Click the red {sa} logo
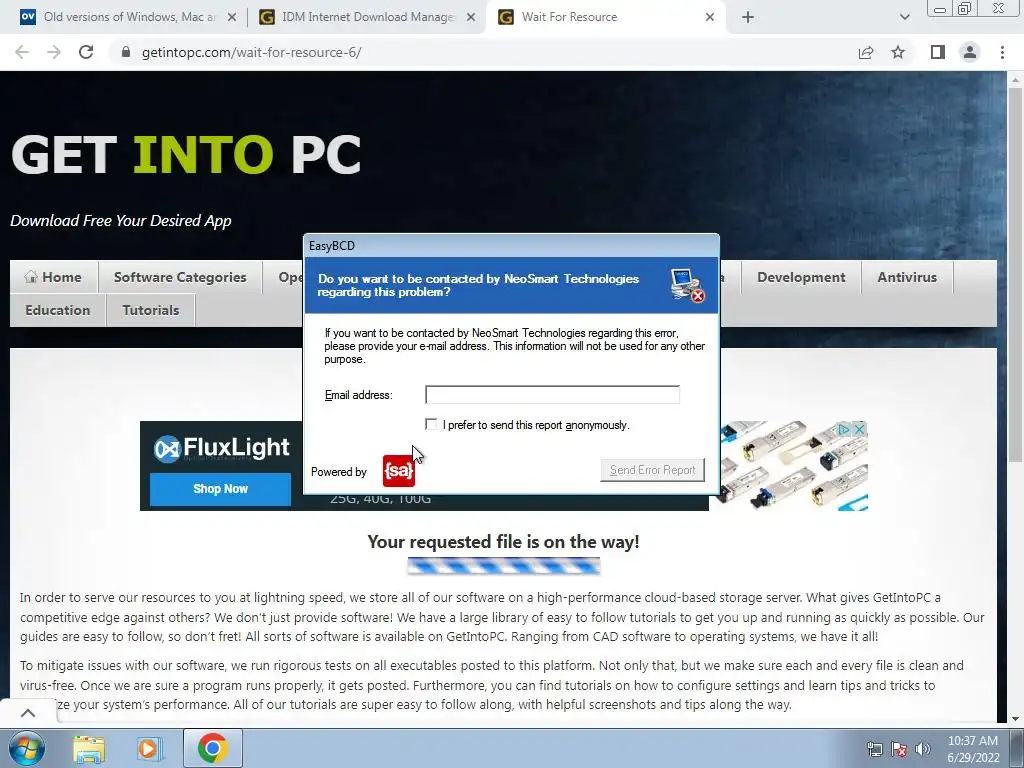The height and width of the screenshot is (768, 1024). 398,471
